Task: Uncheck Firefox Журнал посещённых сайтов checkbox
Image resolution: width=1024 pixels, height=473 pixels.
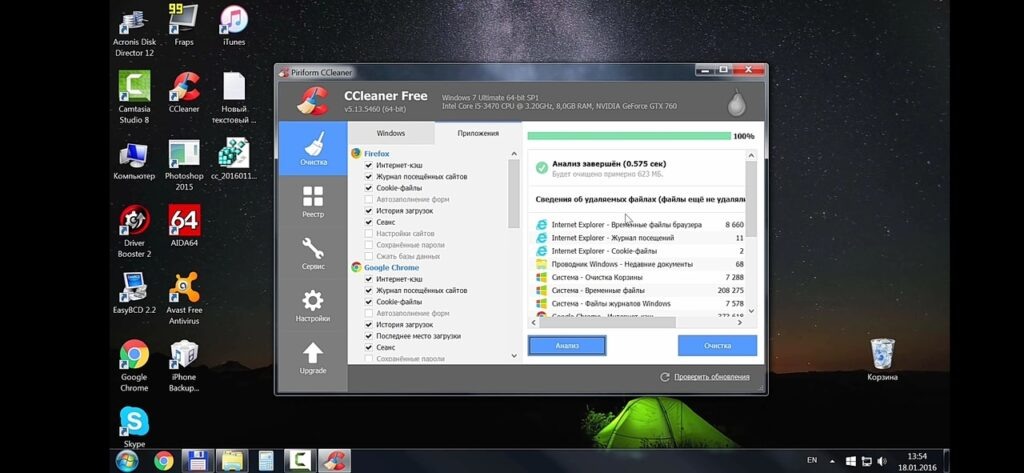Action: [369, 176]
